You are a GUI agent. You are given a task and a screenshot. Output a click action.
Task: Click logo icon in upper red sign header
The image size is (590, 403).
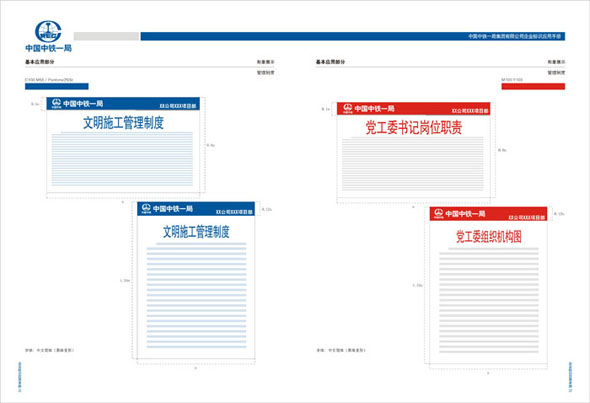point(348,108)
